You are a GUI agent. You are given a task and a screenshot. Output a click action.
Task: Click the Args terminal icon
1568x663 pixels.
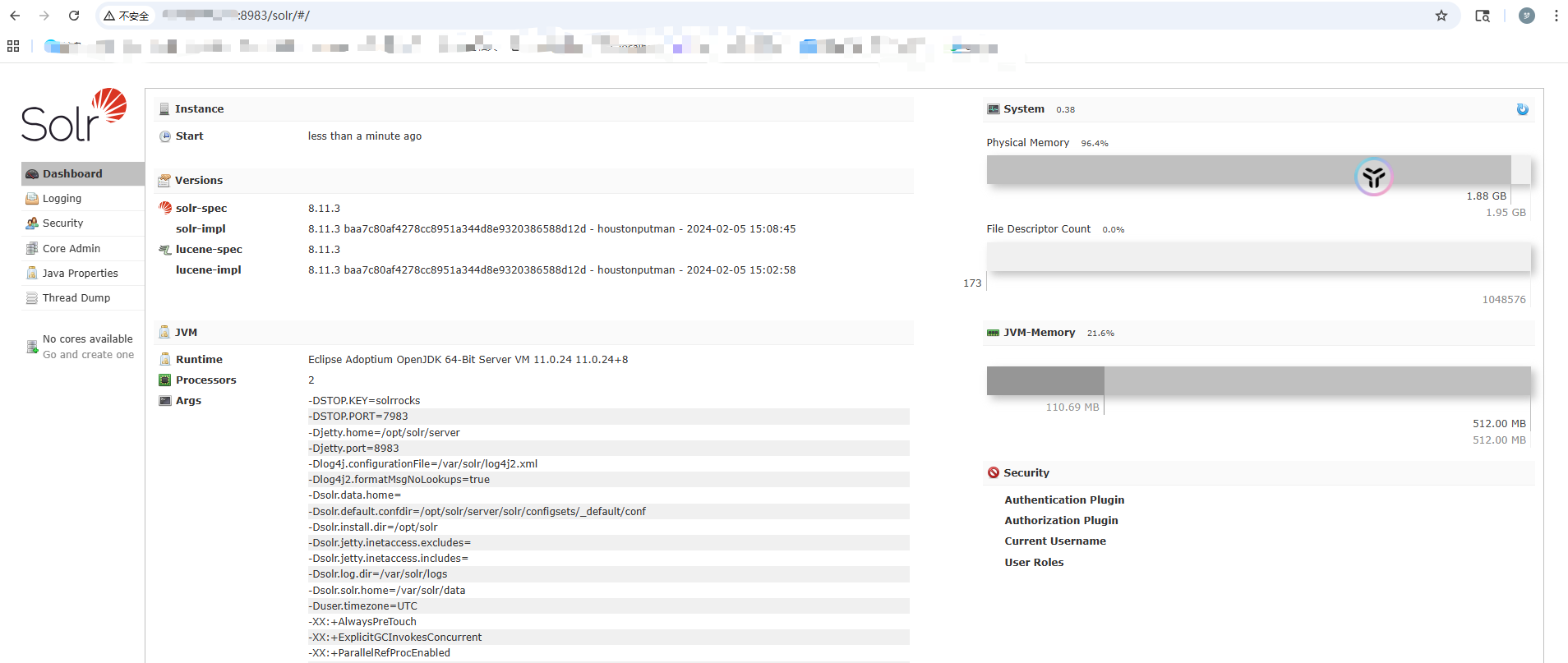tap(165, 400)
